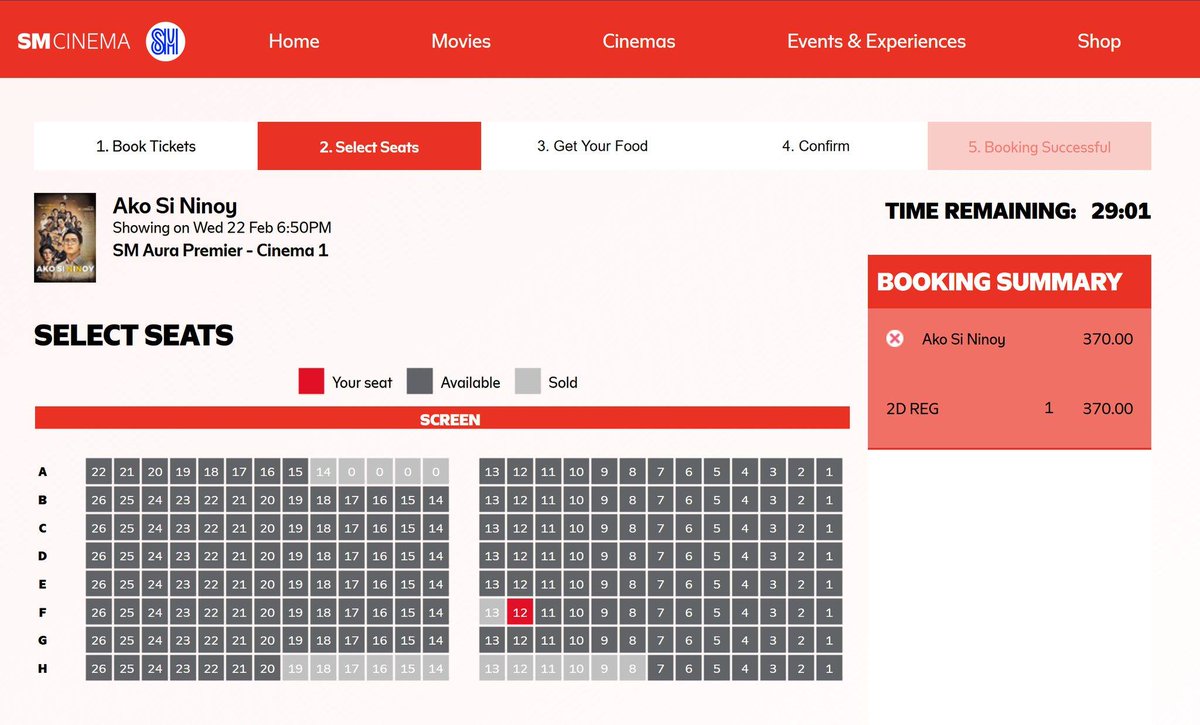Pick seat B14 in the left block
The height and width of the screenshot is (725, 1200).
click(436, 500)
